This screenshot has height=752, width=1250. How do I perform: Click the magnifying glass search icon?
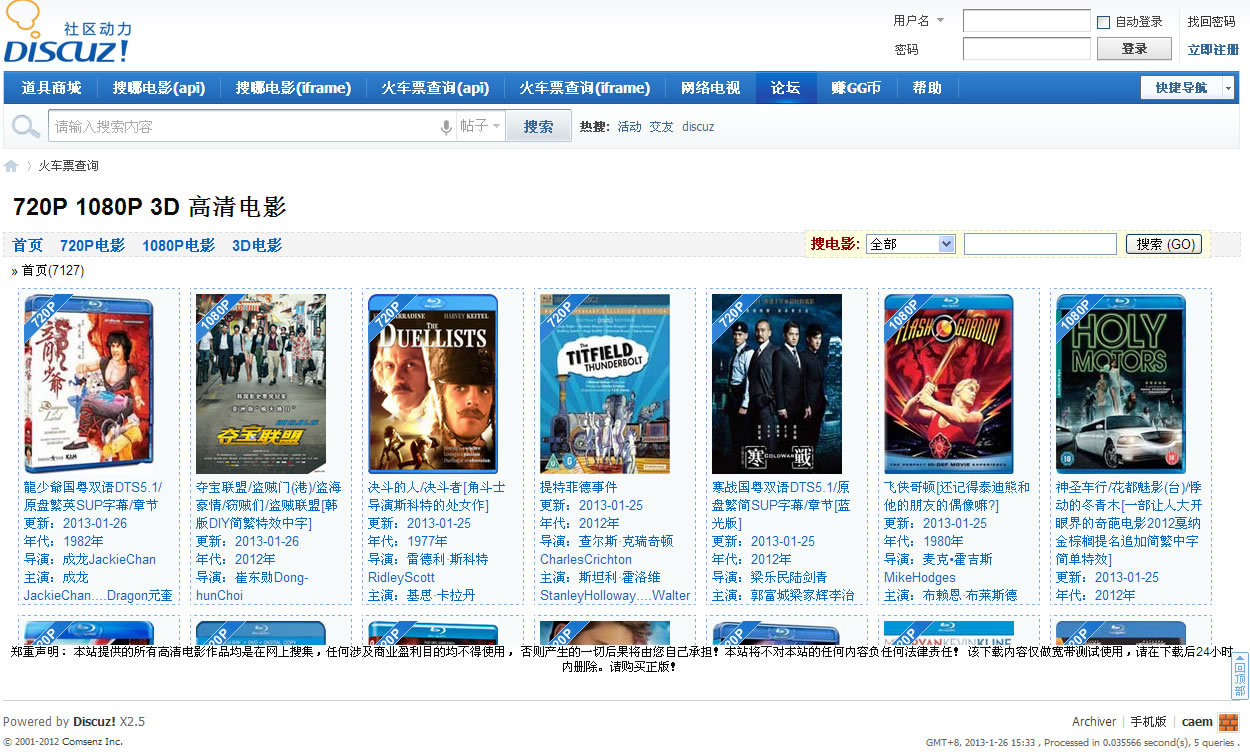pyautogui.click(x=26, y=127)
